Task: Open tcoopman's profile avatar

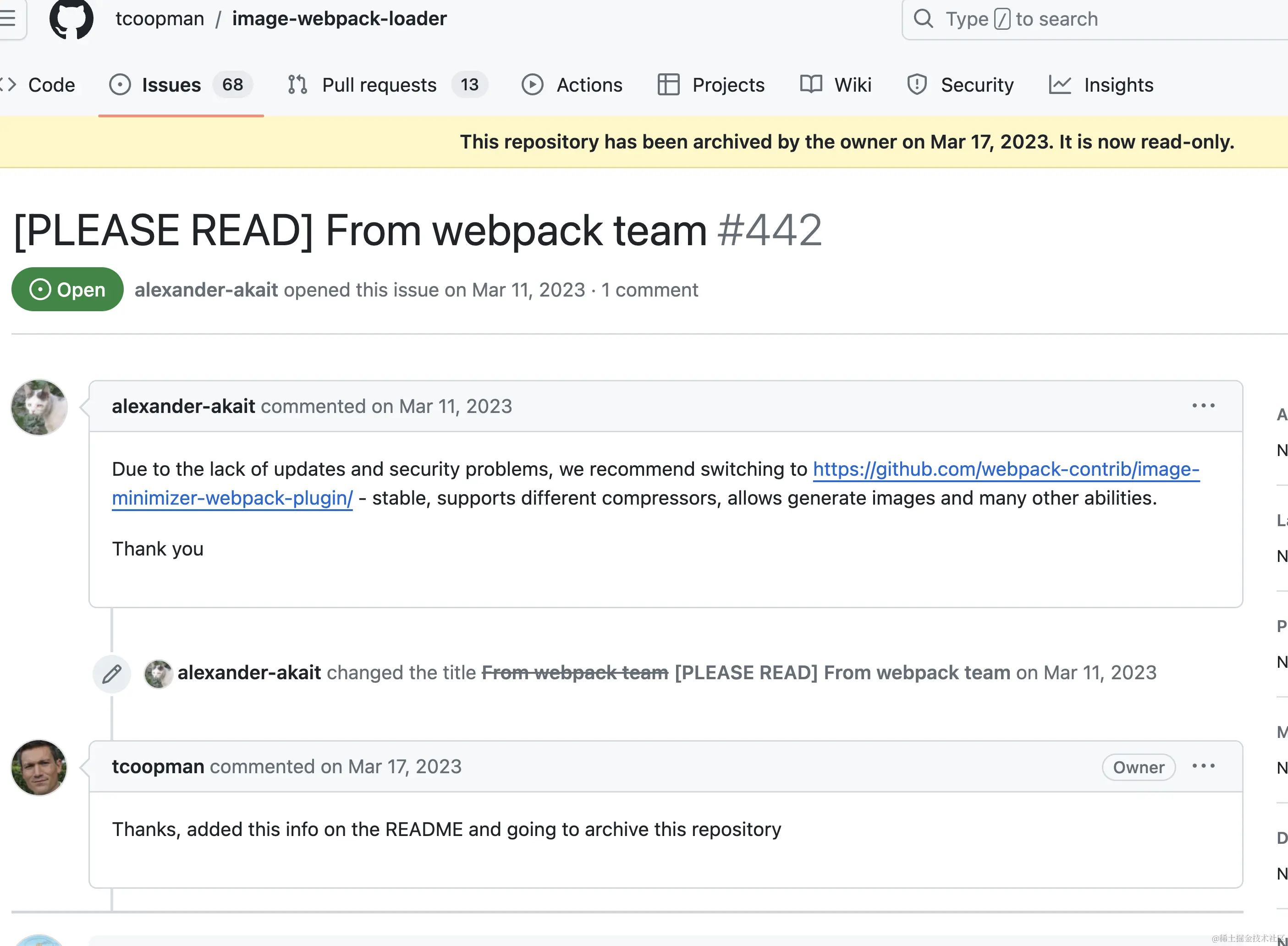Action: 39,767
